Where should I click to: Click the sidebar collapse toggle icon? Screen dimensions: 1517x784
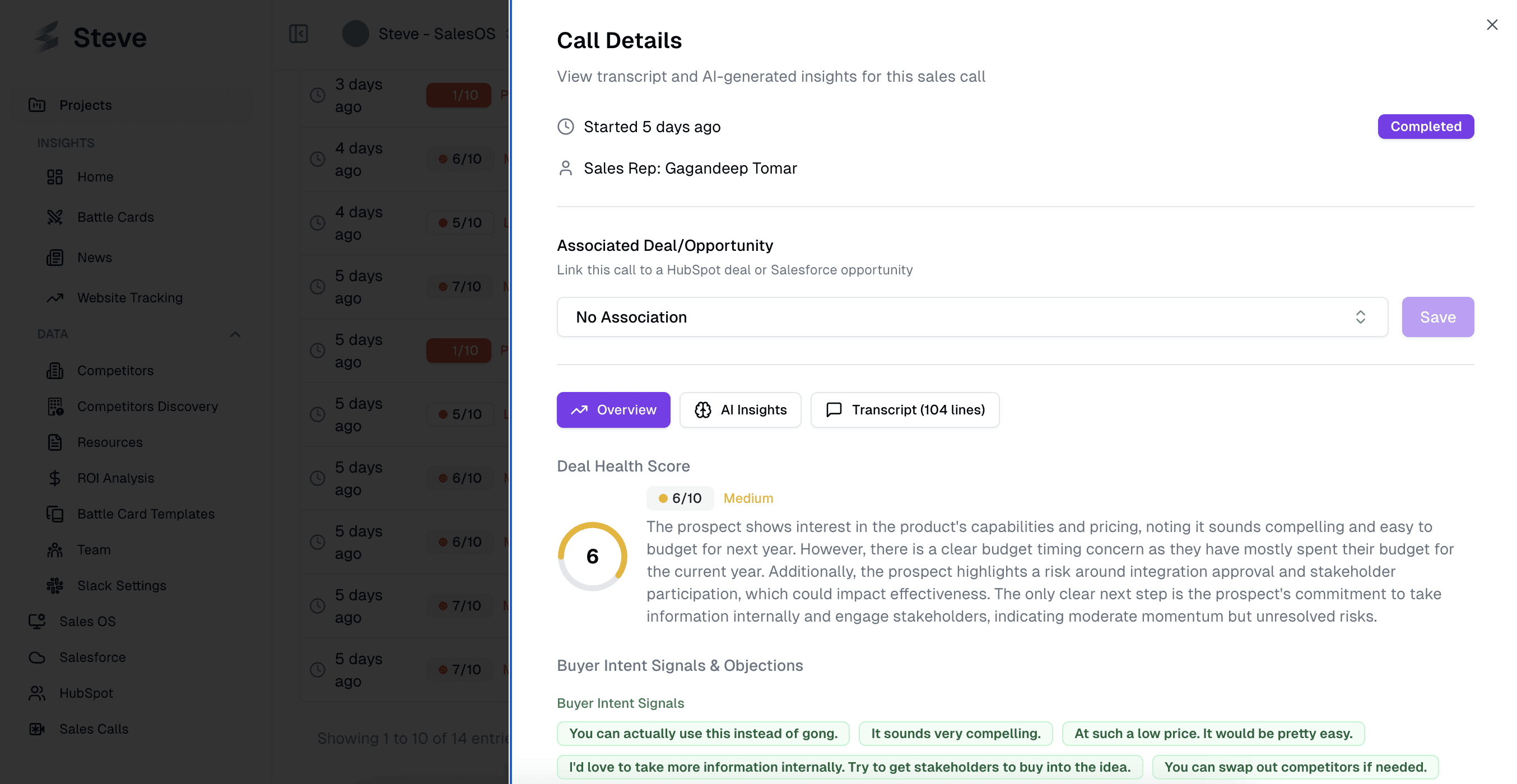299,34
